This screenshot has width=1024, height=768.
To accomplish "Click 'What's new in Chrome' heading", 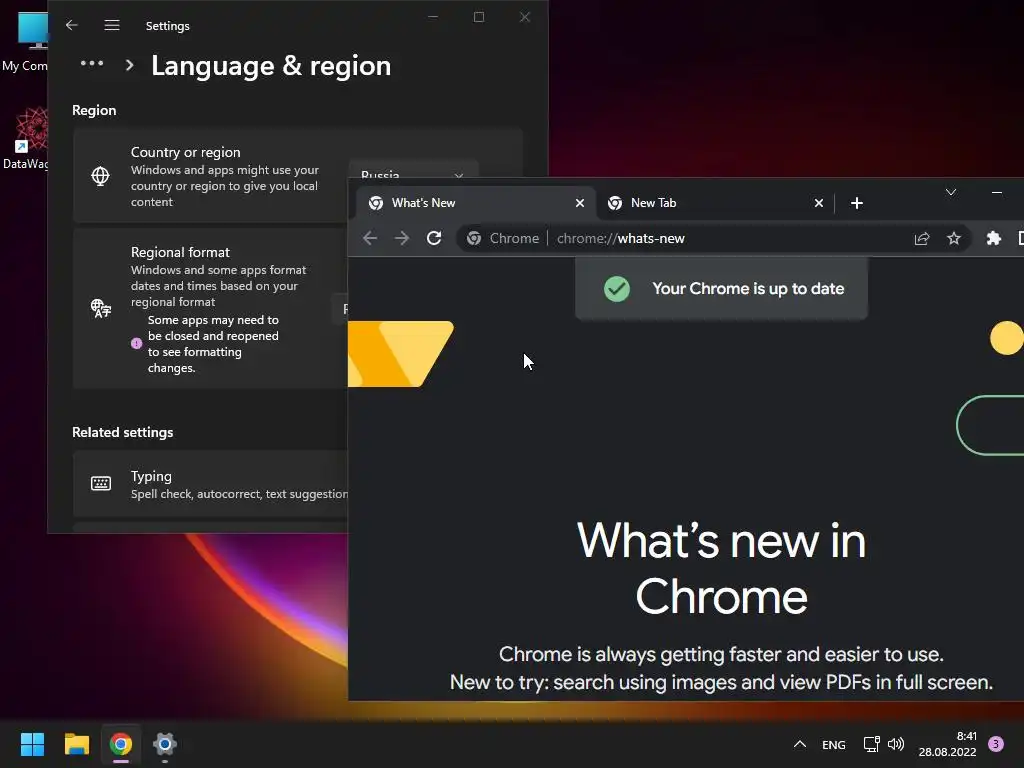I will (x=721, y=569).
